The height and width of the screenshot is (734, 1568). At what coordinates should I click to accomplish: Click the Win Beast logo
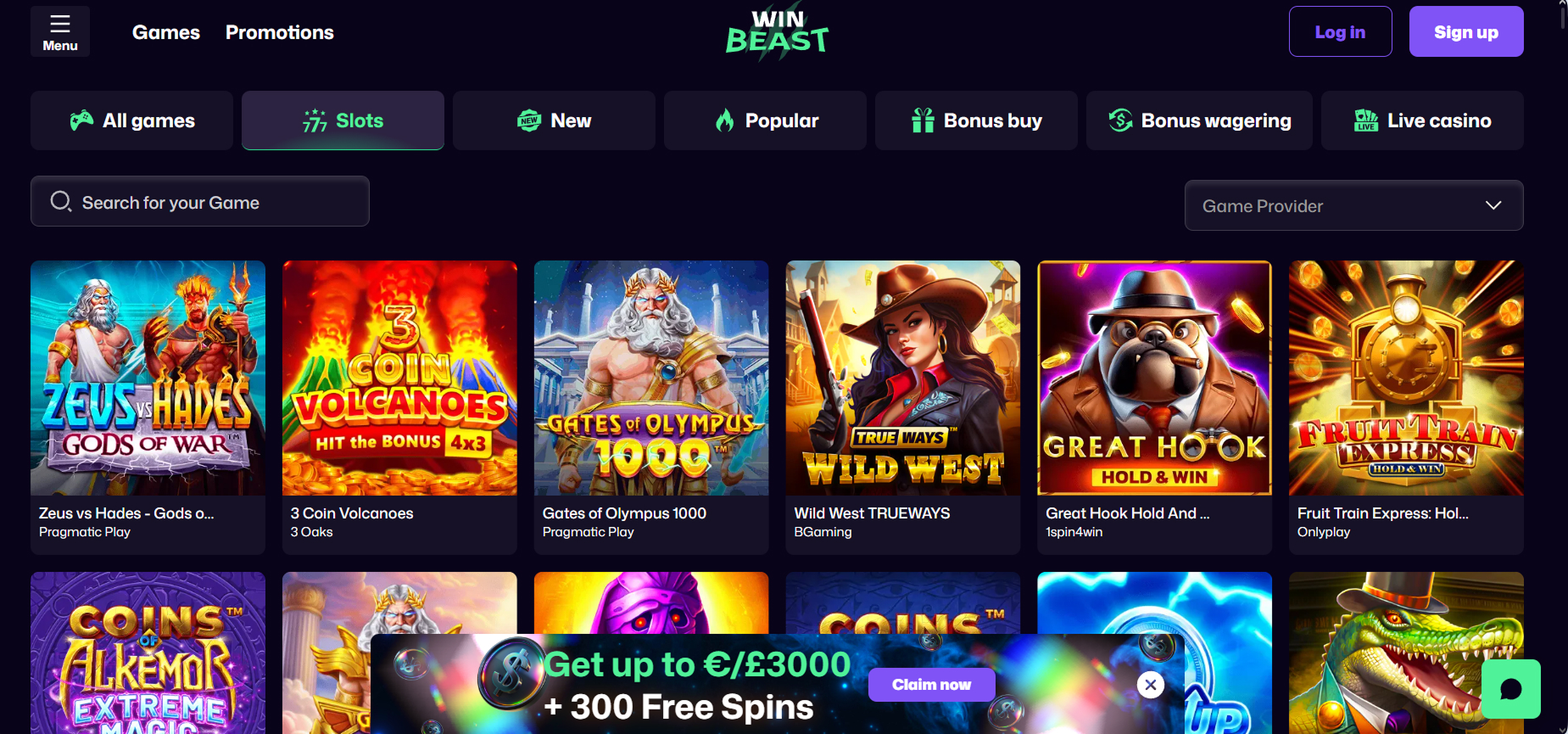coord(777,32)
